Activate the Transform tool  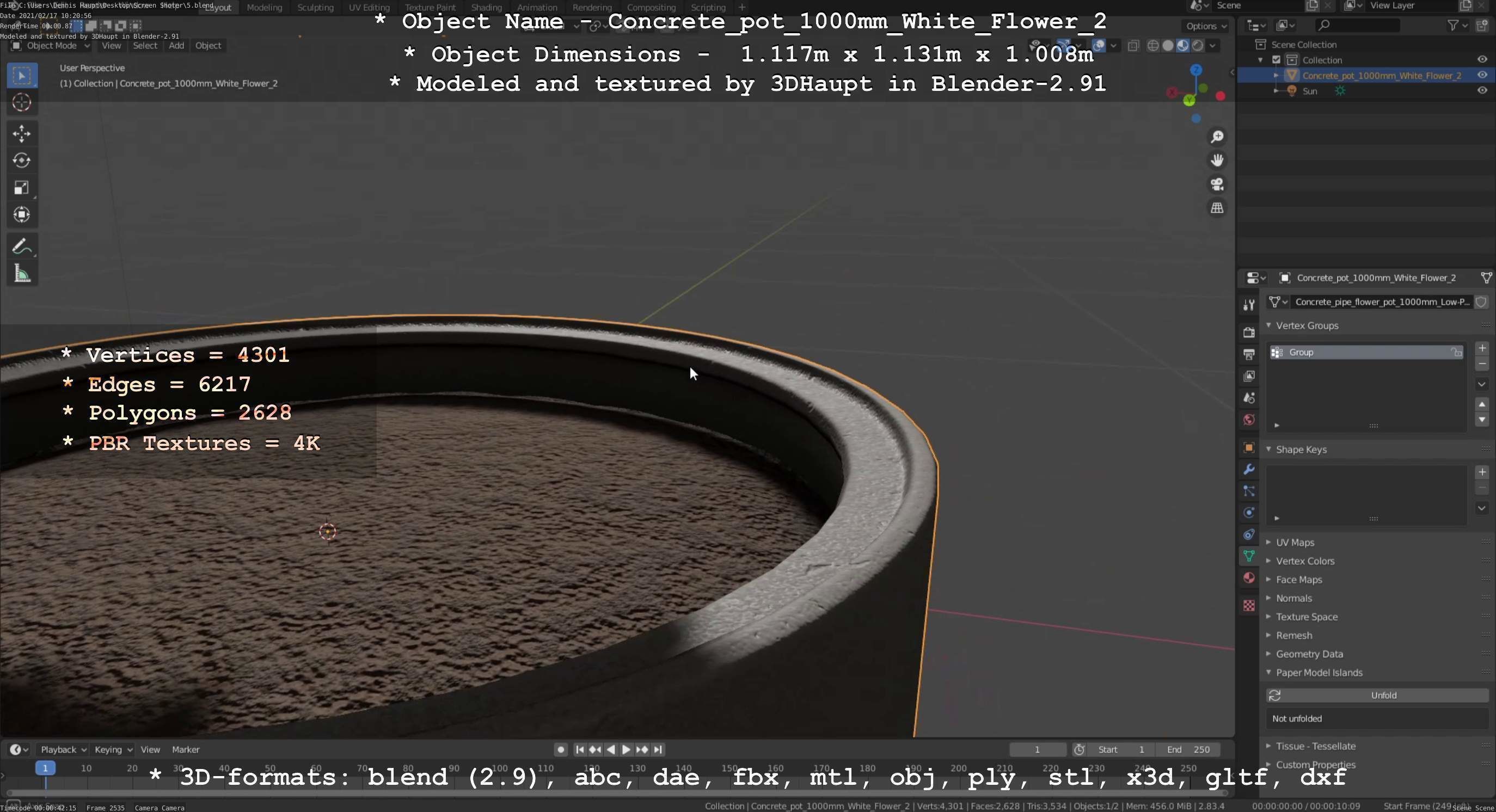click(22, 215)
